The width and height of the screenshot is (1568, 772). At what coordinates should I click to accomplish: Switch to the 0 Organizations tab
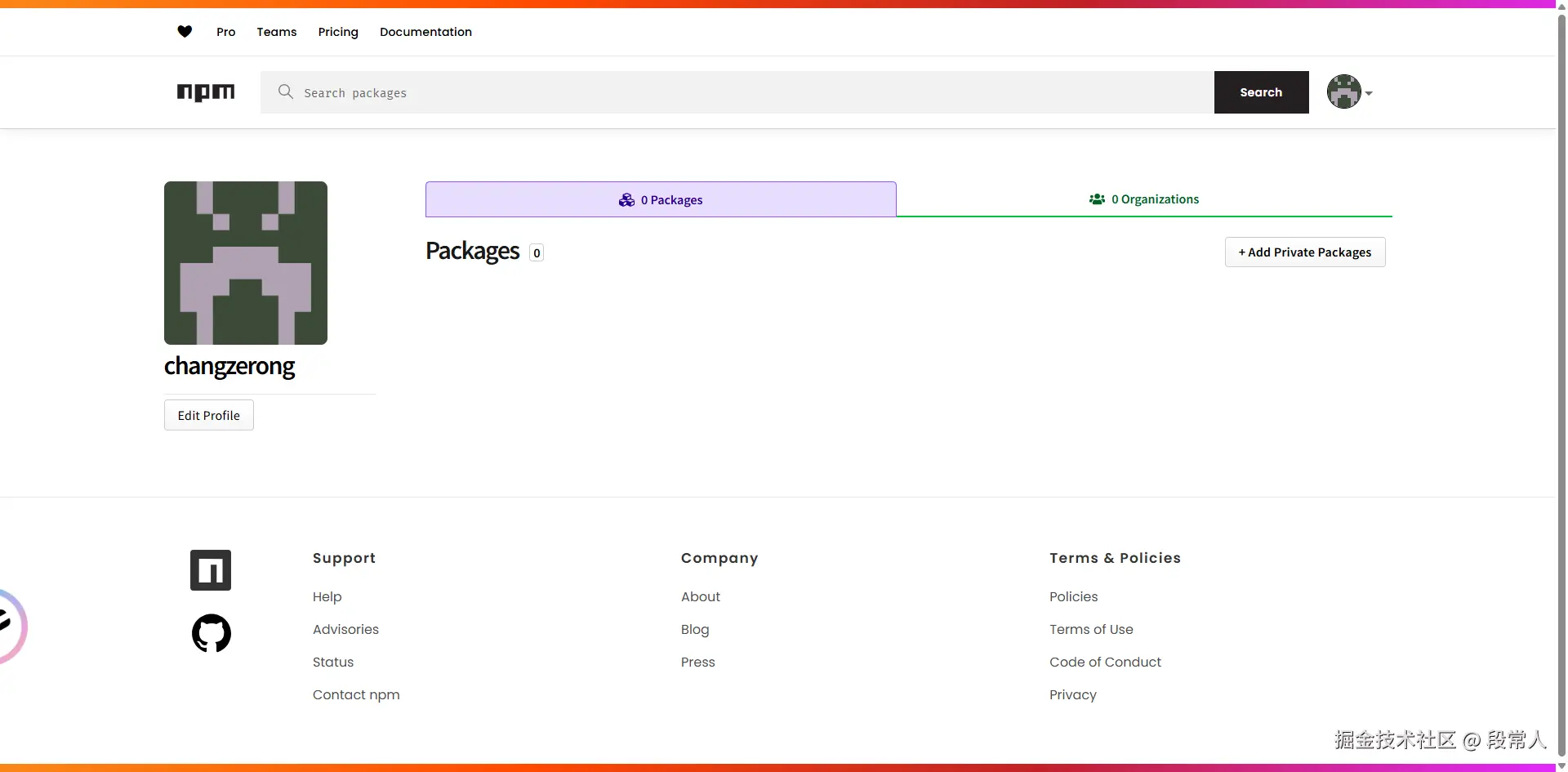click(1144, 199)
